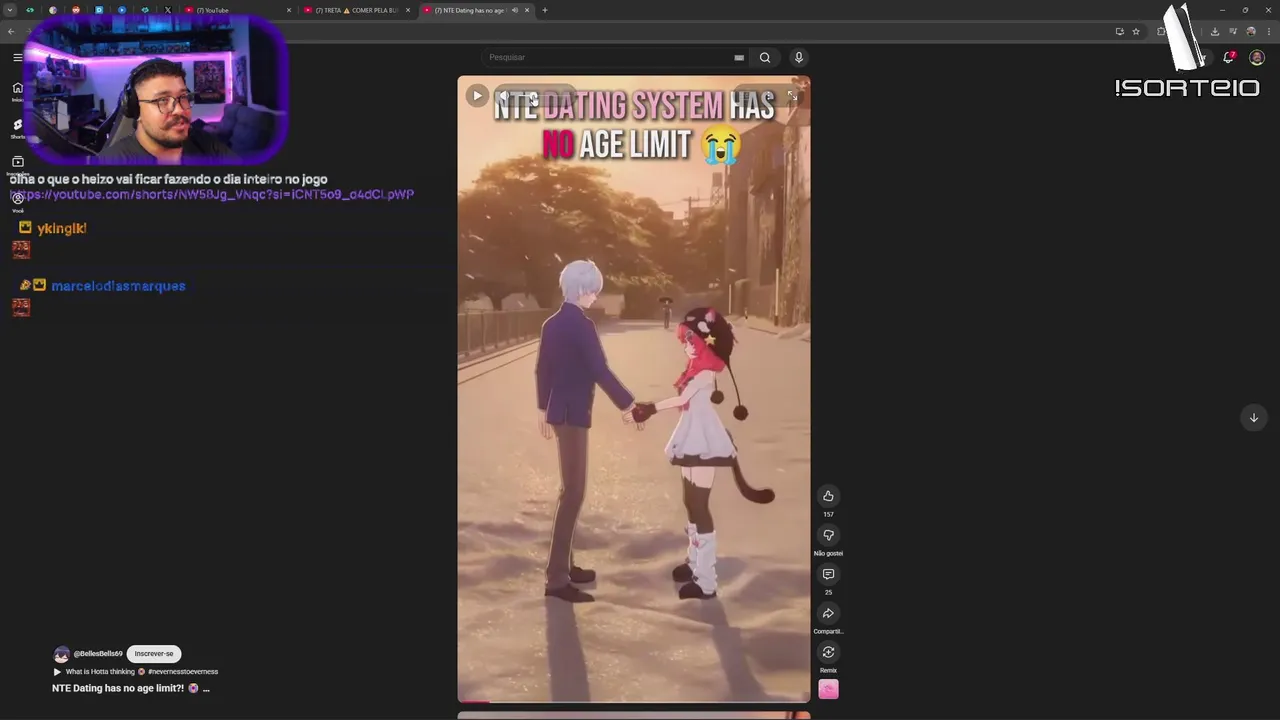Click the browser back arrow
This screenshot has width=1280, height=720.
point(11,31)
